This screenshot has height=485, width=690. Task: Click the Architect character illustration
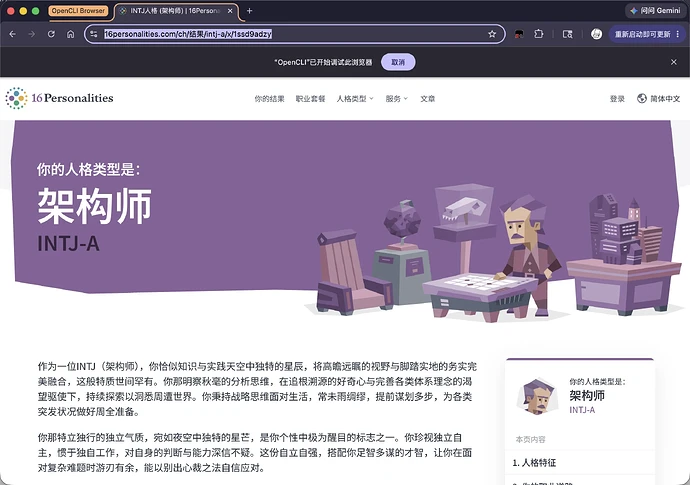point(530,255)
